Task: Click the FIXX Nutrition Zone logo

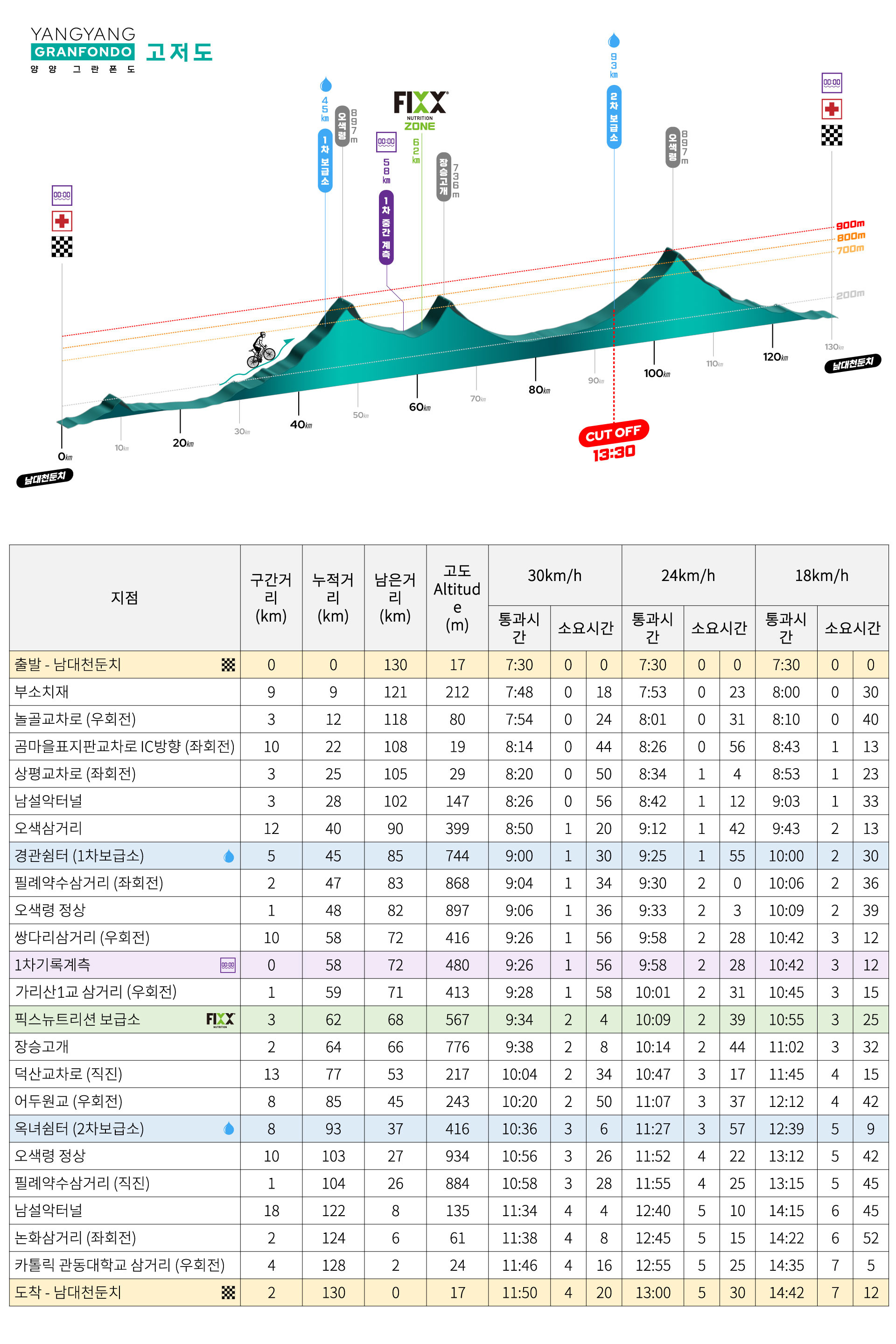Action: [420, 111]
